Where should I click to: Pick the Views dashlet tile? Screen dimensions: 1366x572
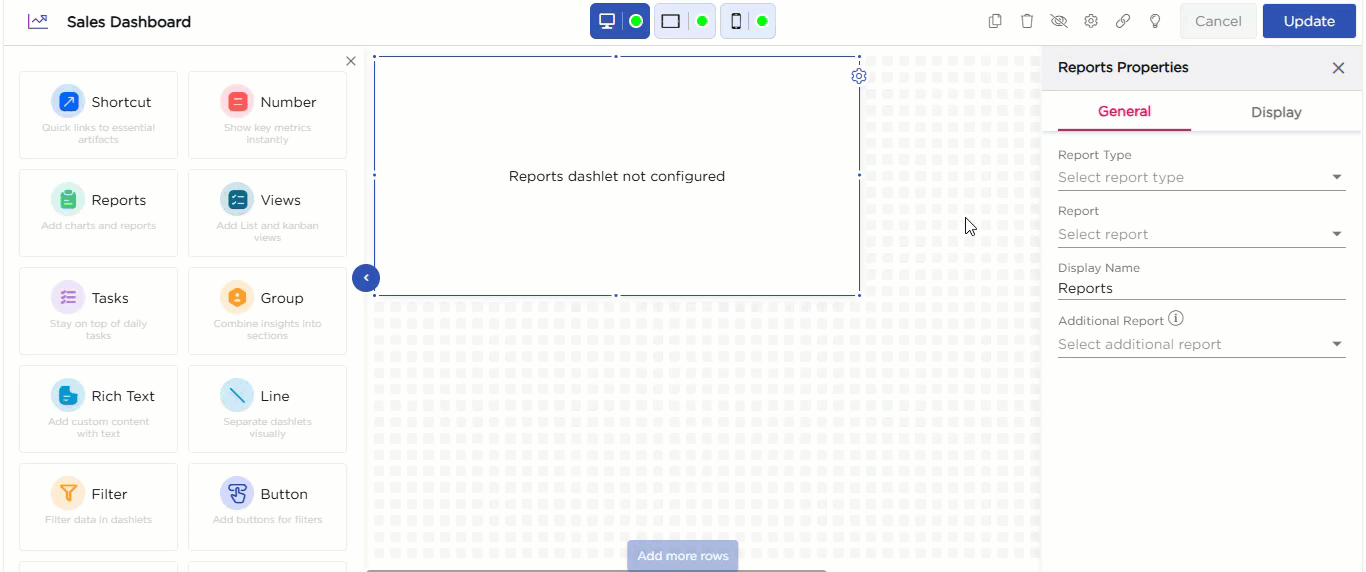pyautogui.click(x=267, y=212)
